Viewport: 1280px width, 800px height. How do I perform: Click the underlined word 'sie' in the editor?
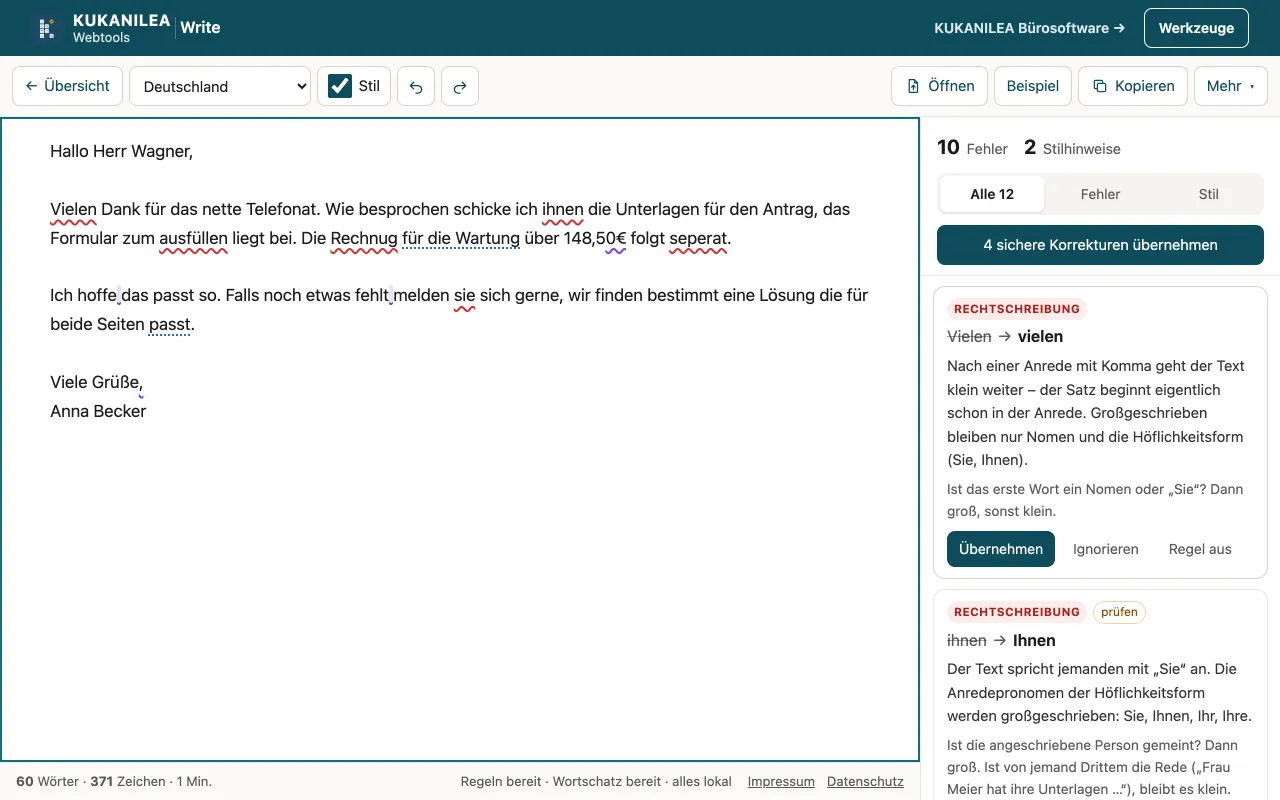(464, 296)
